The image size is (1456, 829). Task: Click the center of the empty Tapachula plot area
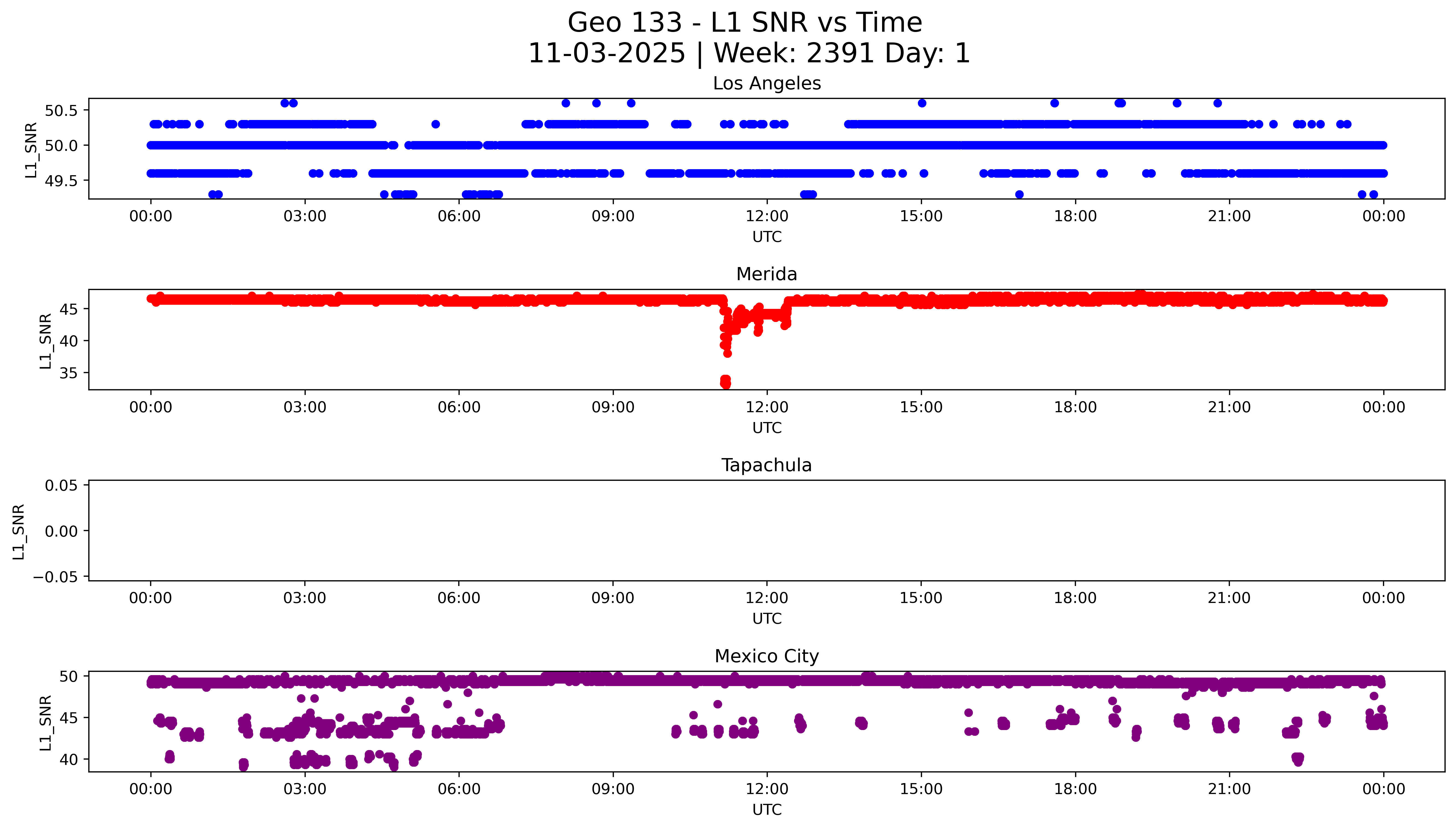(x=766, y=531)
